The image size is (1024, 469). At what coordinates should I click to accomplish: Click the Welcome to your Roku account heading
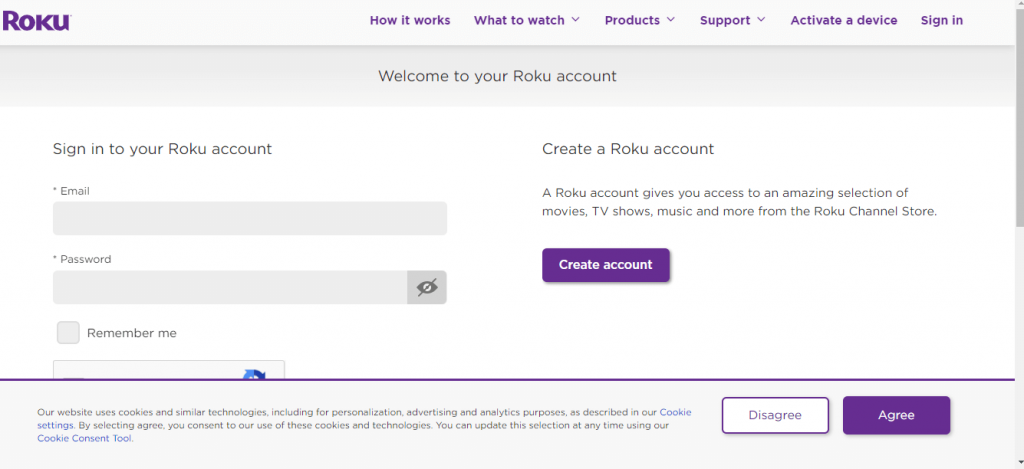point(497,76)
